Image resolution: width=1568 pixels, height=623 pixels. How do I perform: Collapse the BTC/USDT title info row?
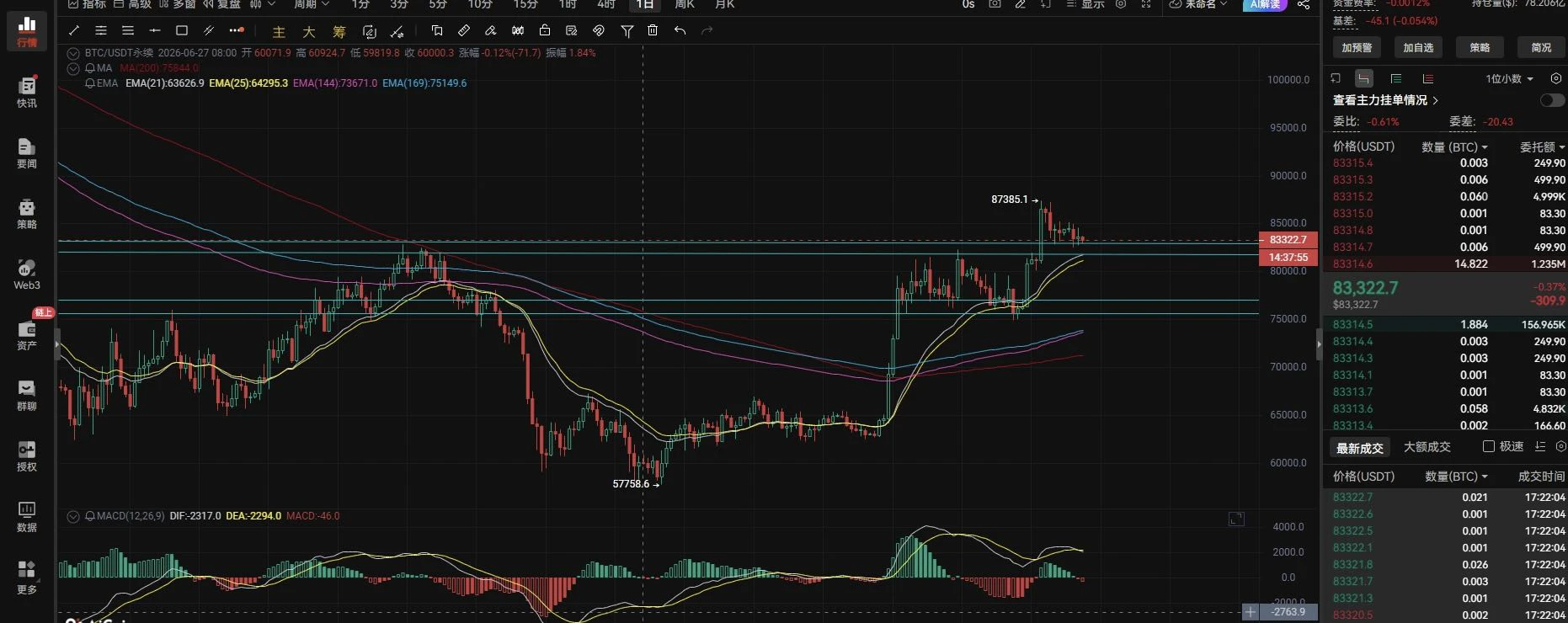(x=73, y=53)
